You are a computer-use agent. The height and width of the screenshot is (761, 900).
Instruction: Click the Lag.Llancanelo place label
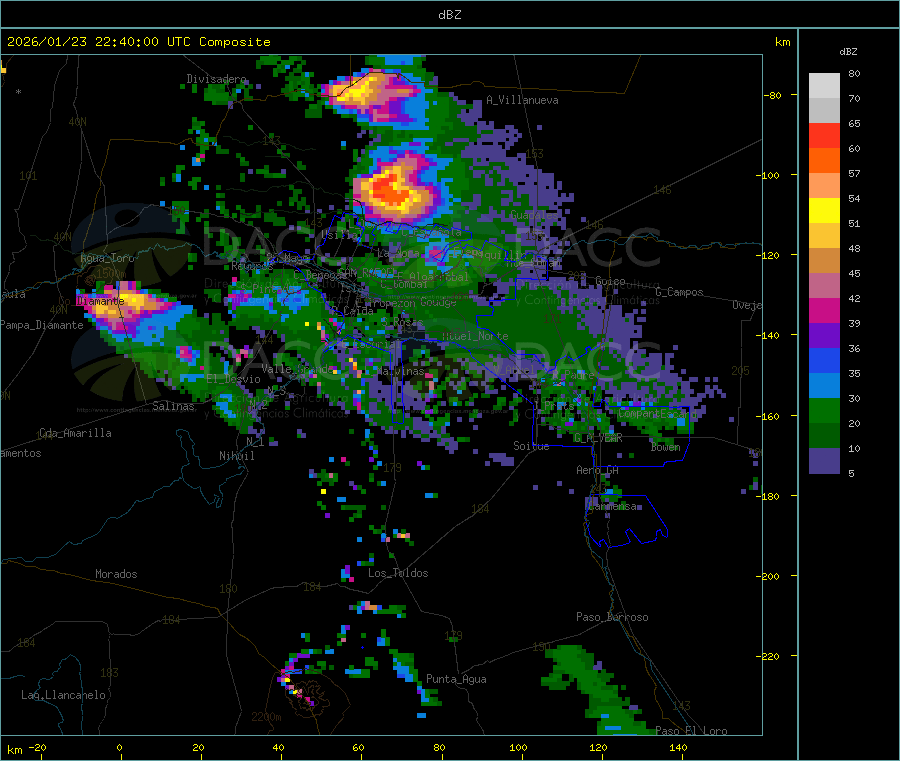pyautogui.click(x=64, y=695)
